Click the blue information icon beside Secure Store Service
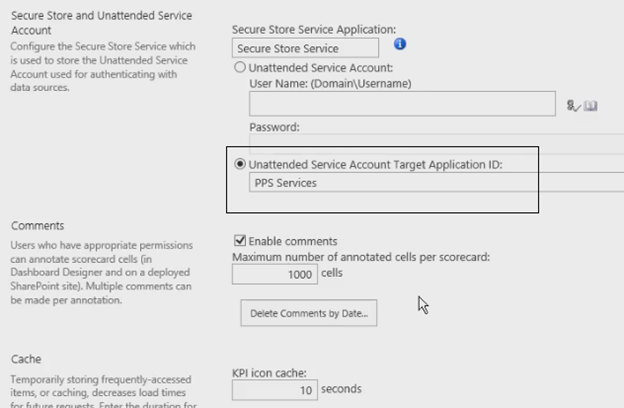 pyautogui.click(x=400, y=44)
